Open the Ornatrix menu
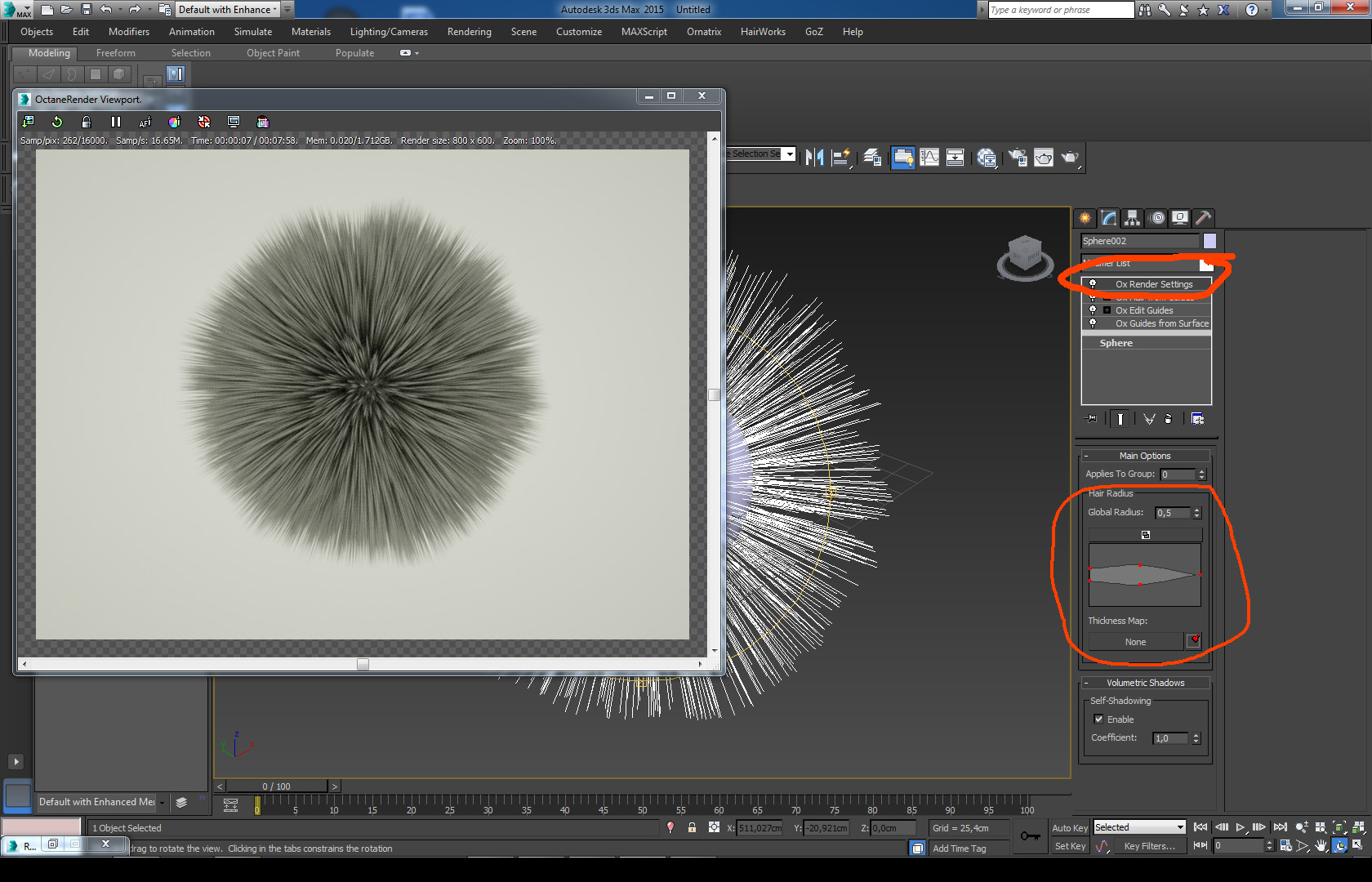Image resolution: width=1372 pixels, height=882 pixels. coord(703,32)
